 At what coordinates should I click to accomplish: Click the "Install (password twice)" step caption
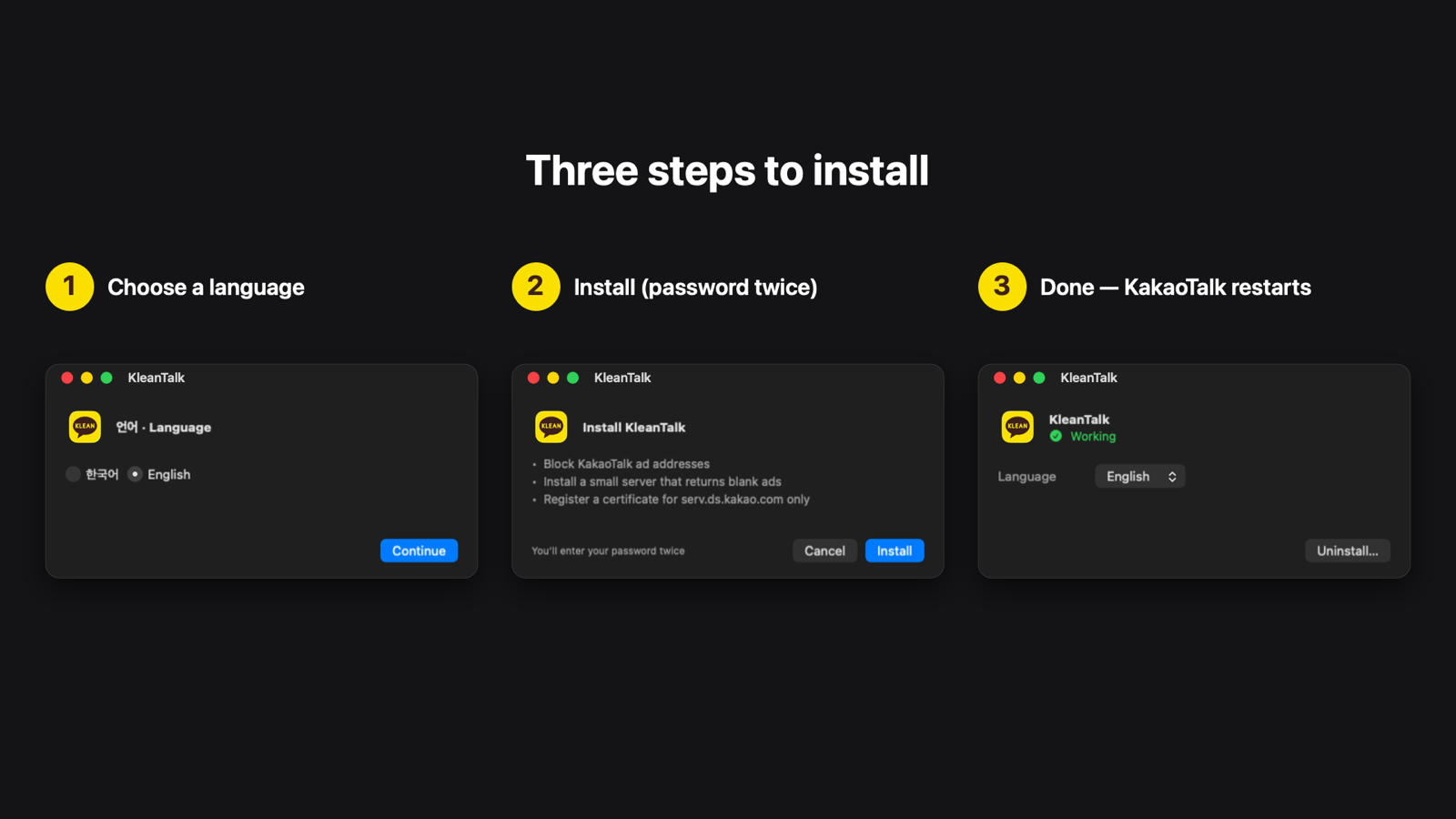pyautogui.click(x=695, y=288)
